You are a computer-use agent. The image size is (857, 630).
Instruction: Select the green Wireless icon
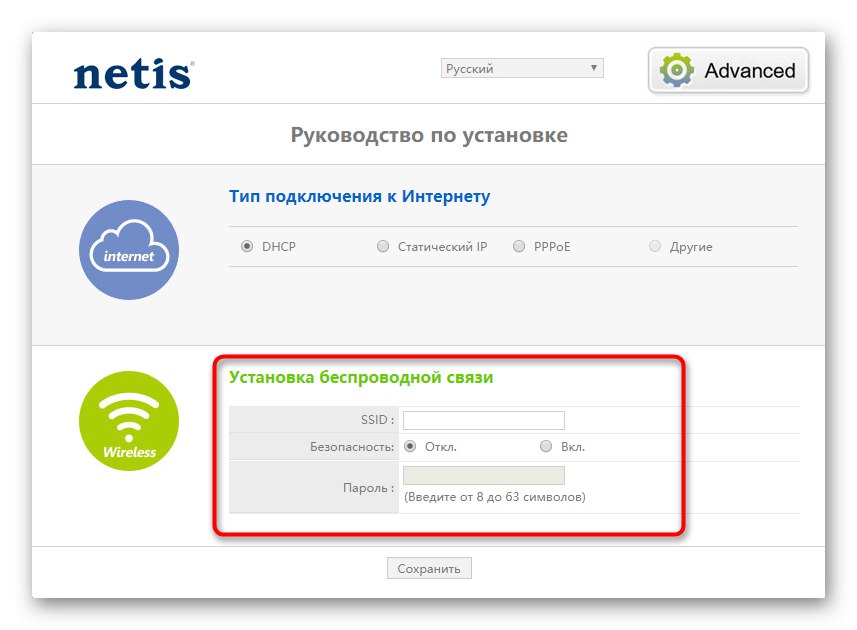tap(128, 420)
